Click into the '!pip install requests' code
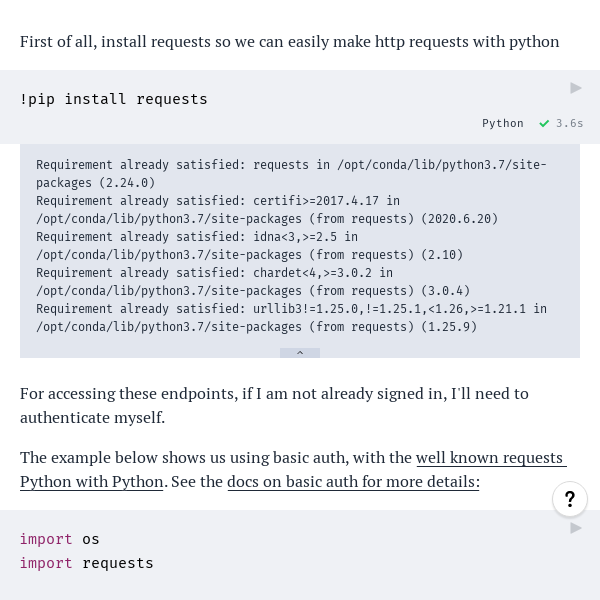This screenshot has width=600, height=600. [114, 99]
